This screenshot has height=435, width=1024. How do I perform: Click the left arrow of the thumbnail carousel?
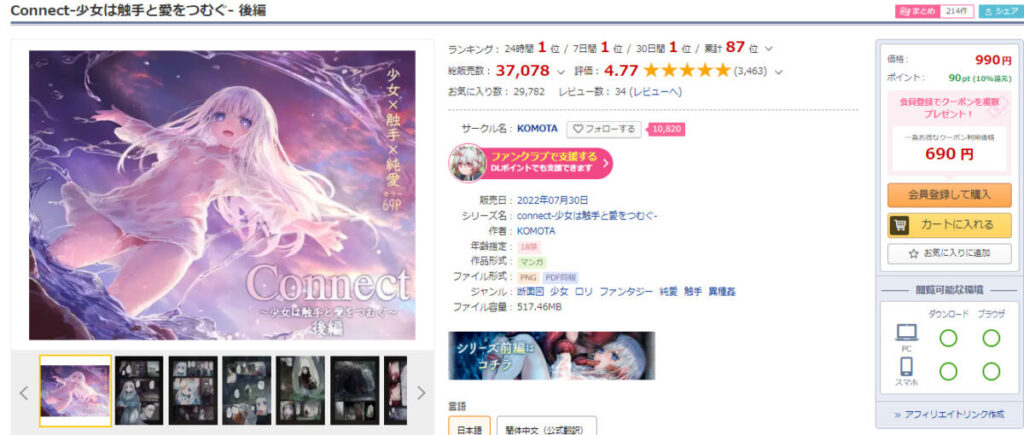click(x=24, y=393)
